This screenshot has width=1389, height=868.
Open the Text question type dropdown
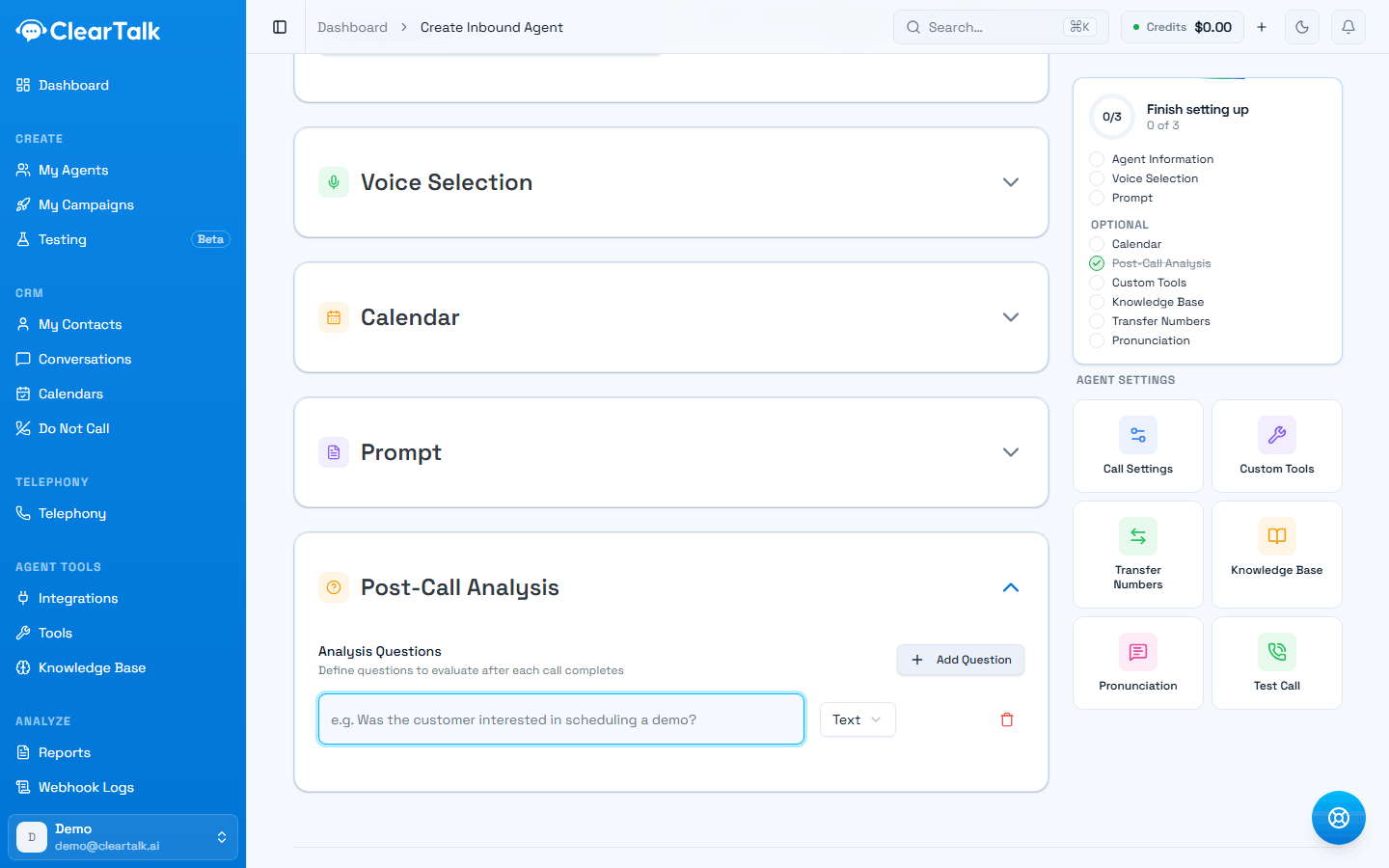[858, 719]
